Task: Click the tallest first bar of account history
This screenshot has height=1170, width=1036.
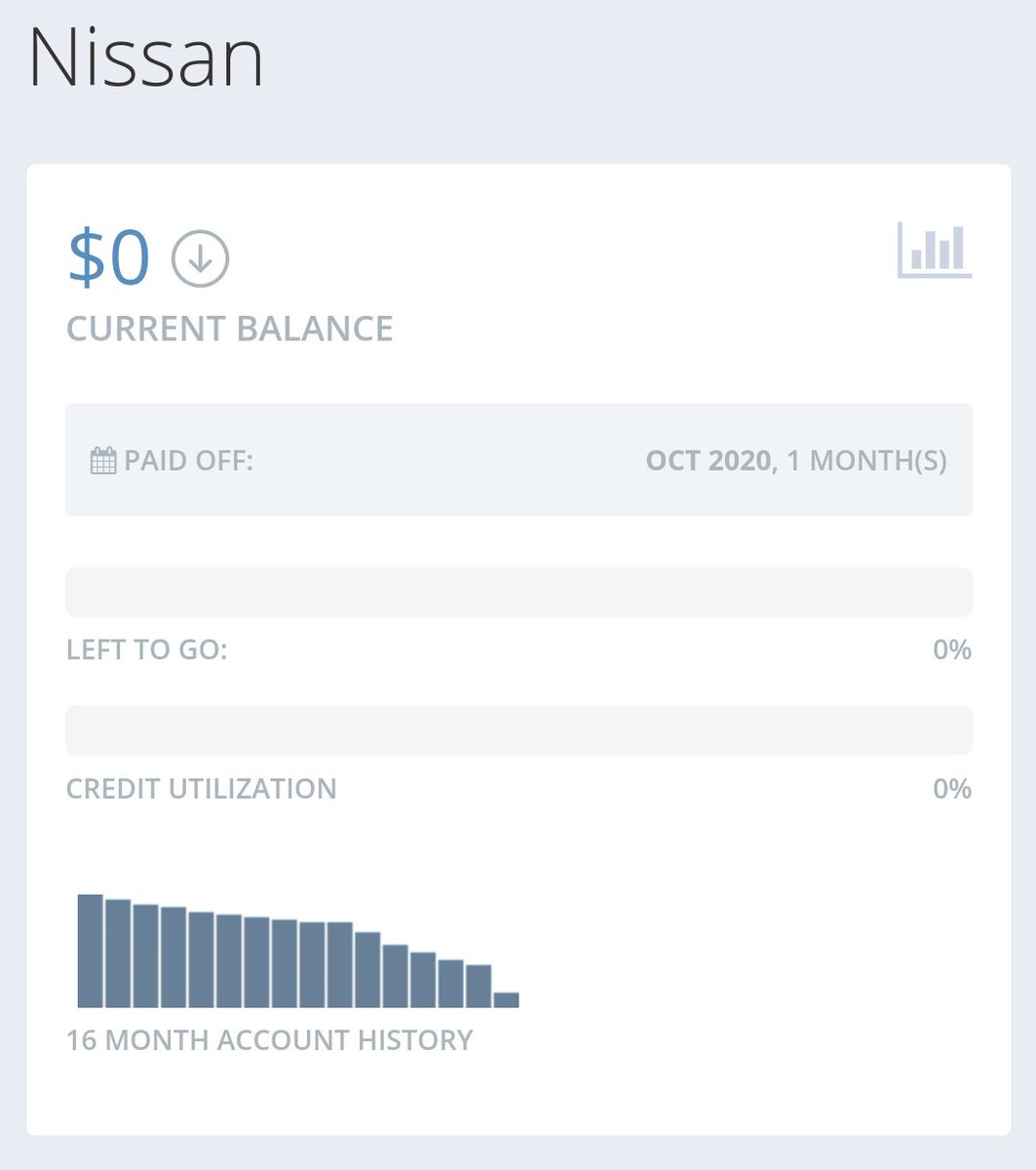Action: [91, 951]
